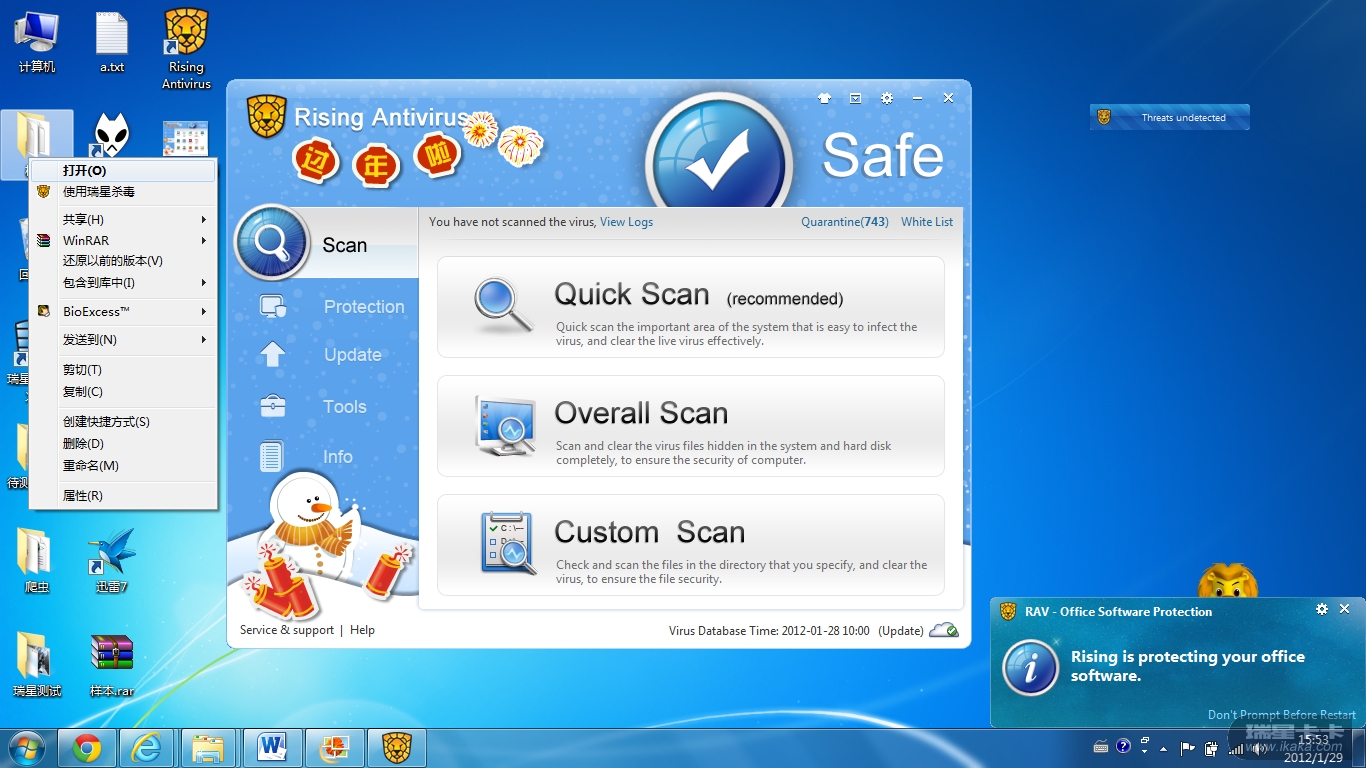Click the Custom Scan checklist icon

tap(507, 543)
